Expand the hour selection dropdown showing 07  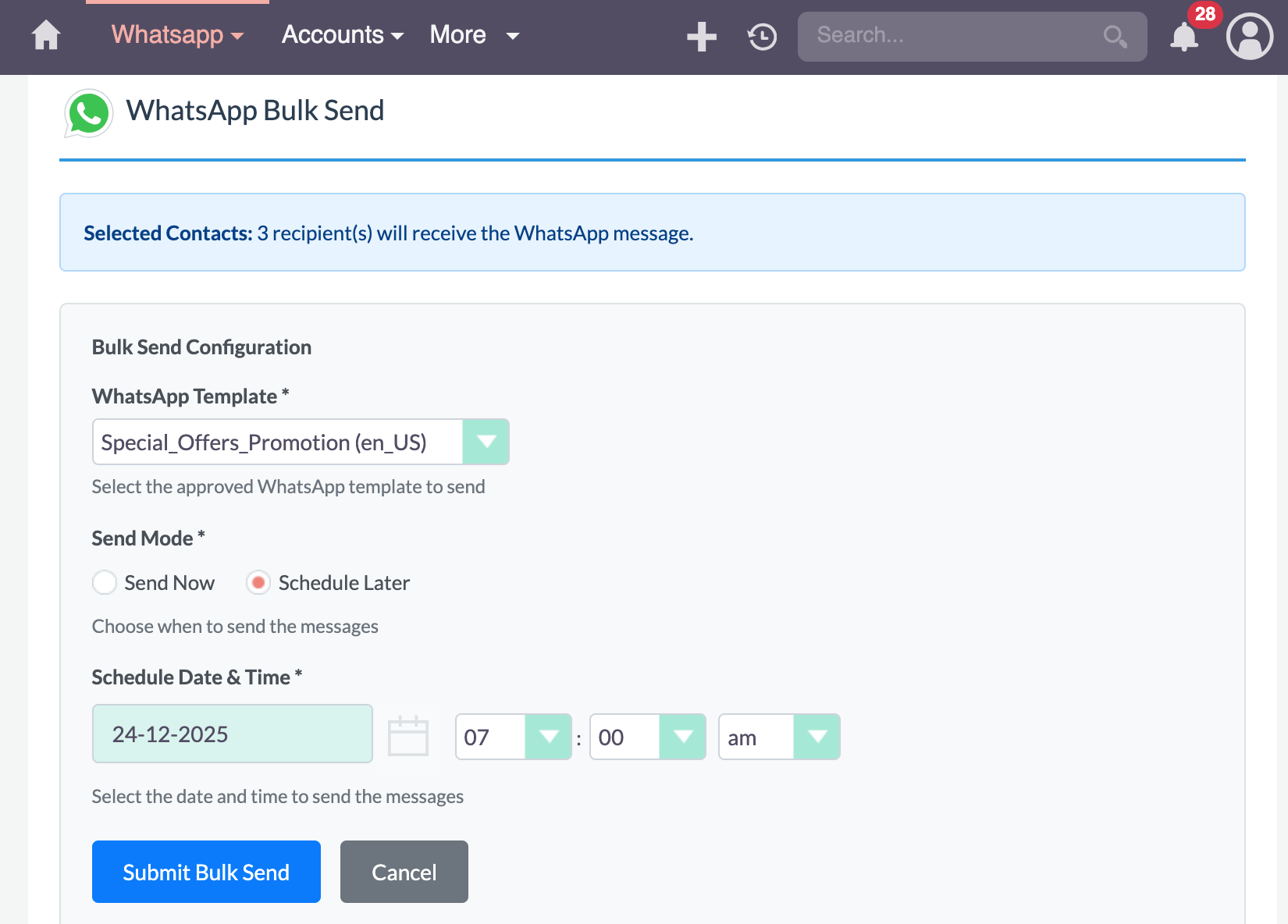tap(549, 736)
